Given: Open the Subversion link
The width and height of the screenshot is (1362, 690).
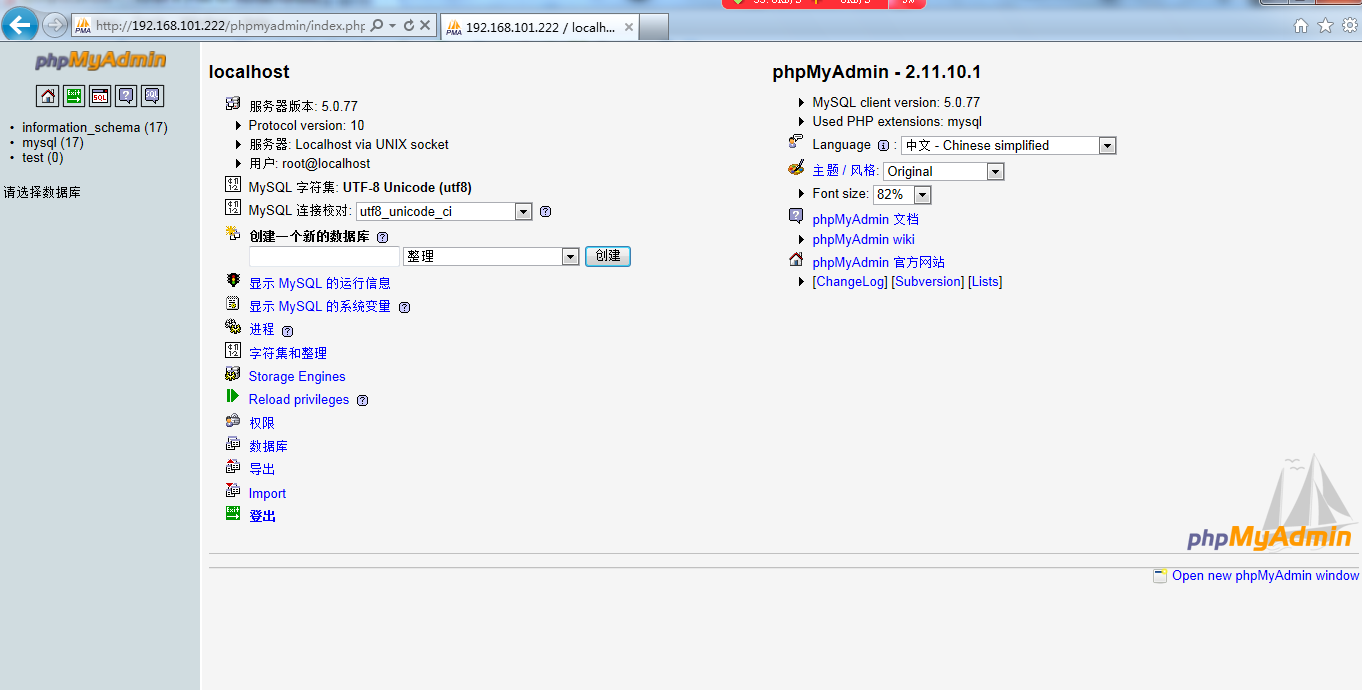Looking at the screenshot, I should click(928, 282).
